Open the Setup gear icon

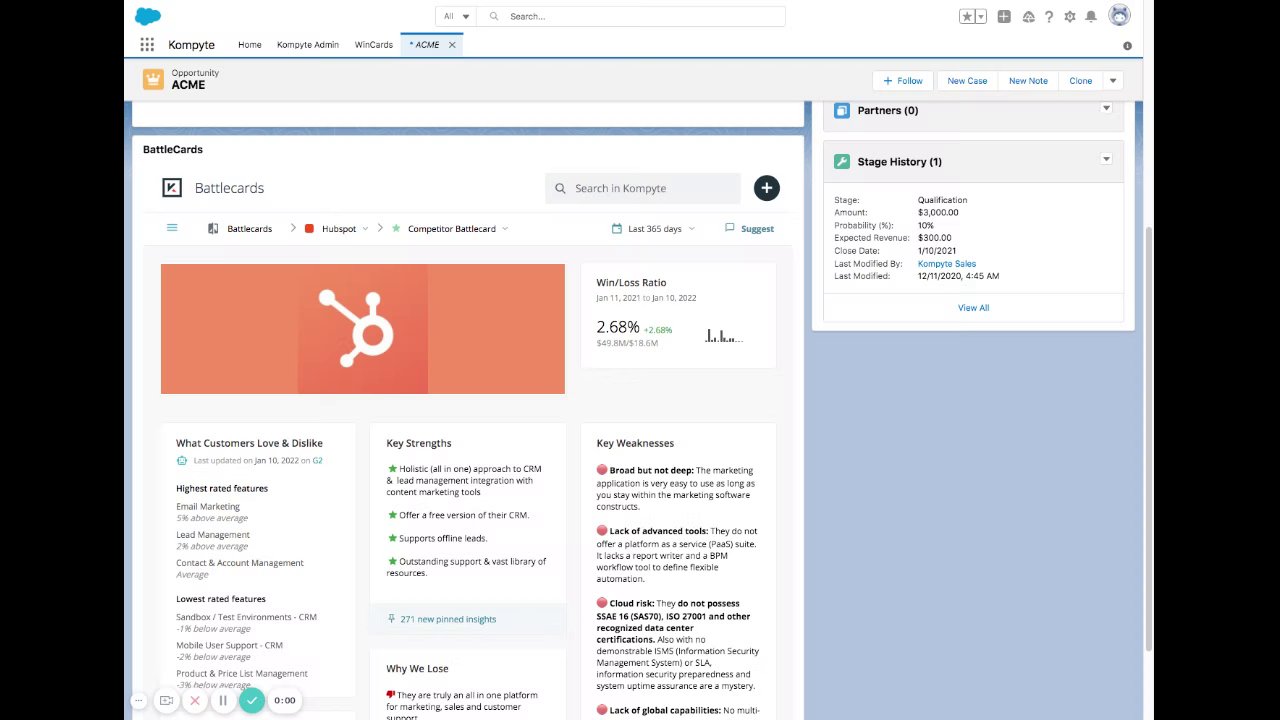point(1070,17)
